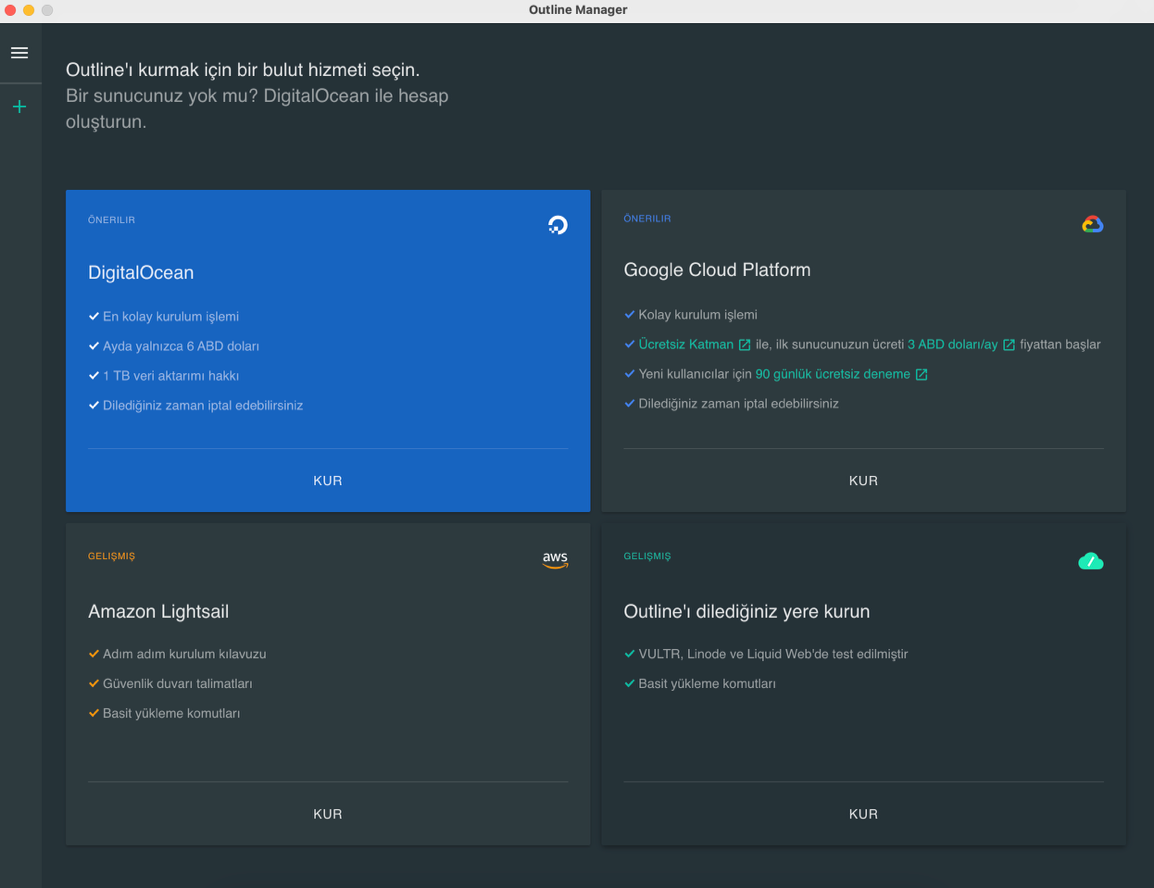This screenshot has height=888, width=1154.
Task: Select the Google Cloud Platform title
Action: 717,270
